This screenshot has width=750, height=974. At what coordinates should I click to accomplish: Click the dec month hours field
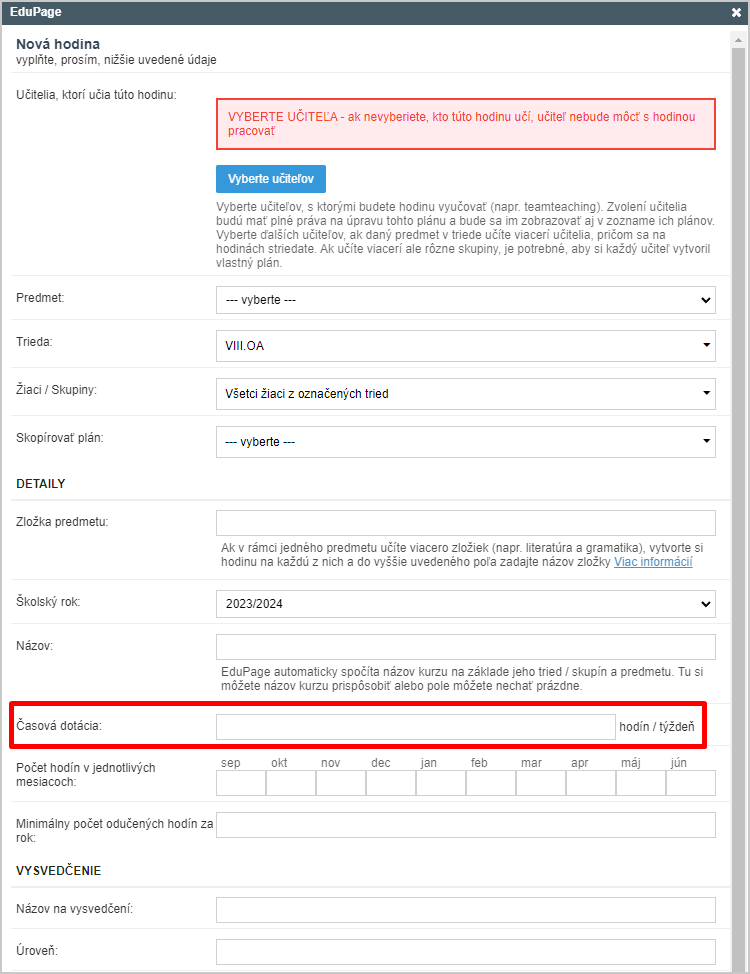pos(391,783)
